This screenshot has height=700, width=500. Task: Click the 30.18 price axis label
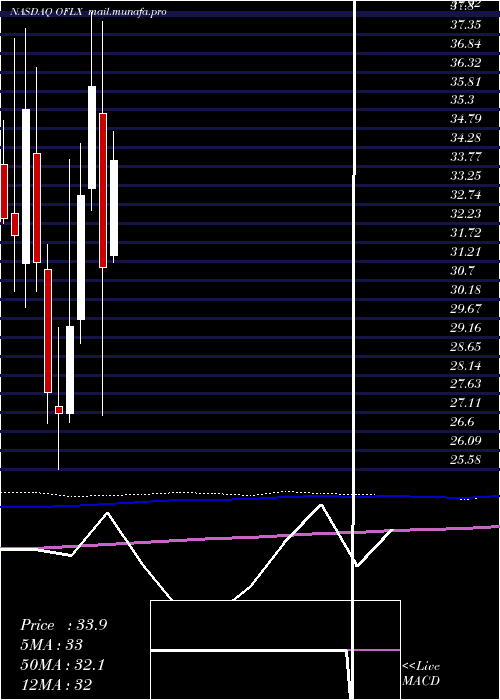tap(466, 290)
